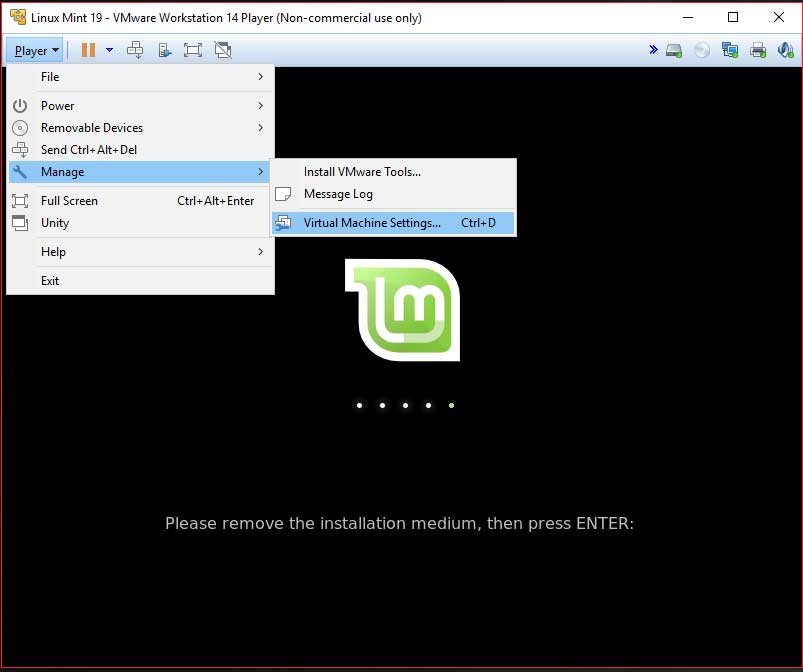Expand the arrow on the Help row
The width and height of the screenshot is (803, 672).
tap(261, 252)
